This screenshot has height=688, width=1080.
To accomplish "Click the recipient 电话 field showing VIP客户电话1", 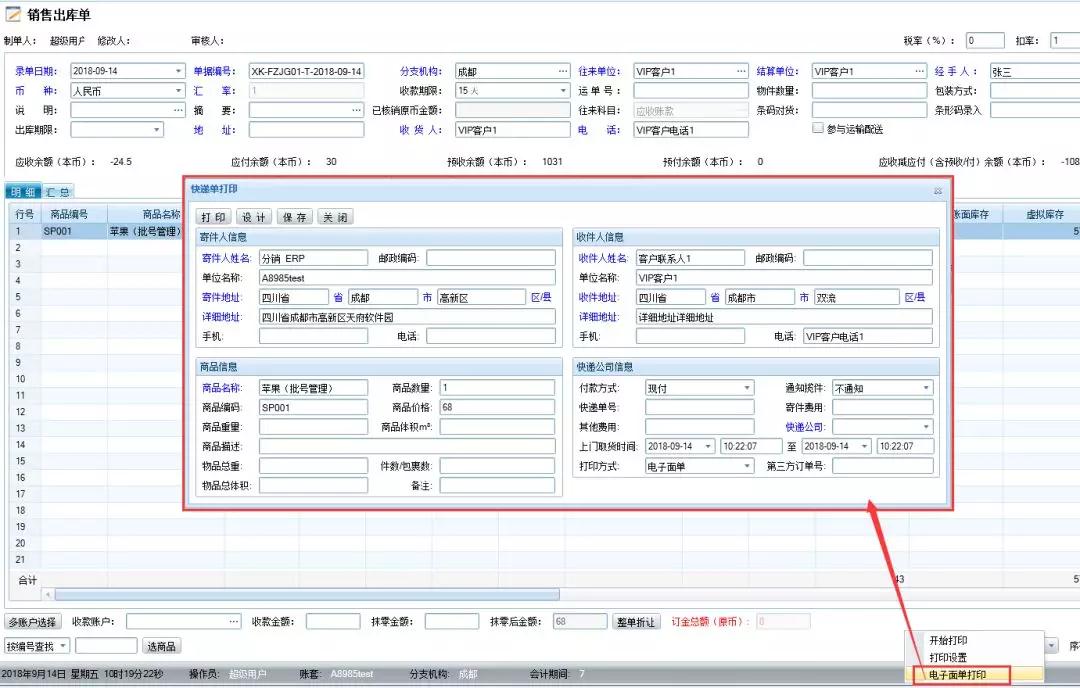I will coord(868,336).
